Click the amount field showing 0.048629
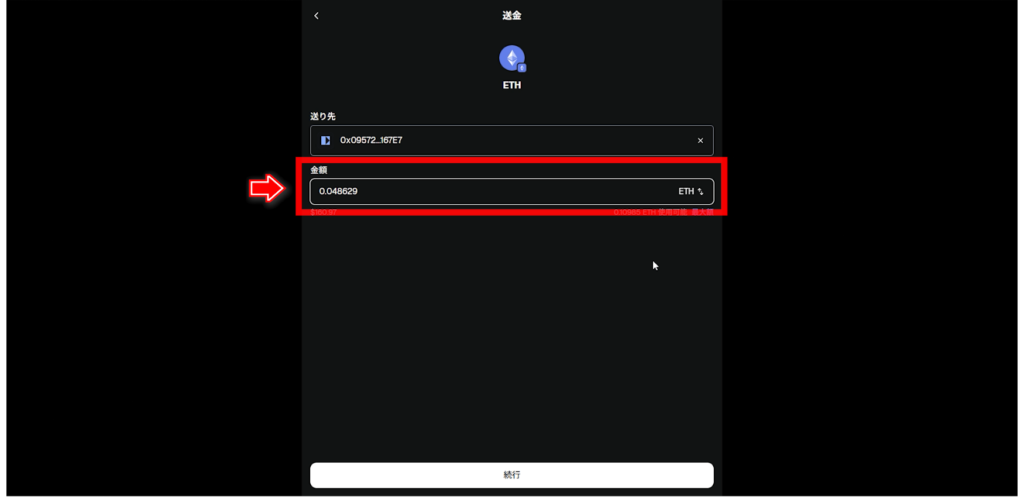 click(511, 191)
